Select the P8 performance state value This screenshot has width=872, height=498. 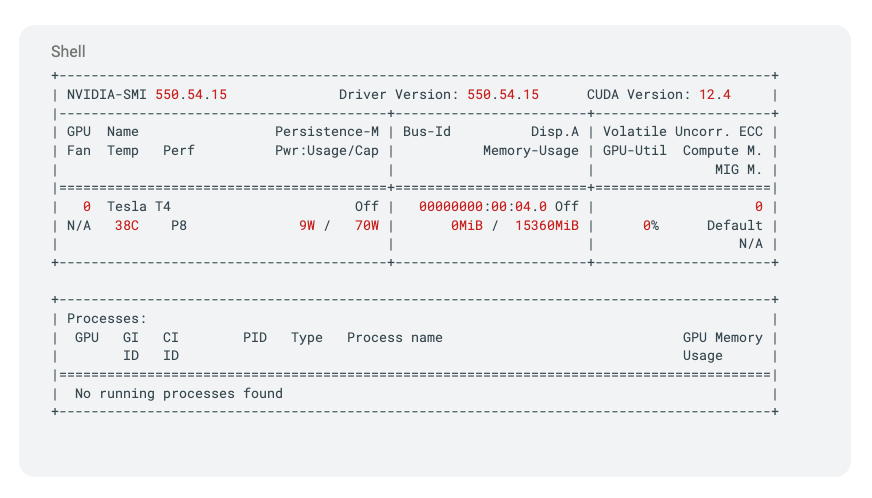(178, 226)
